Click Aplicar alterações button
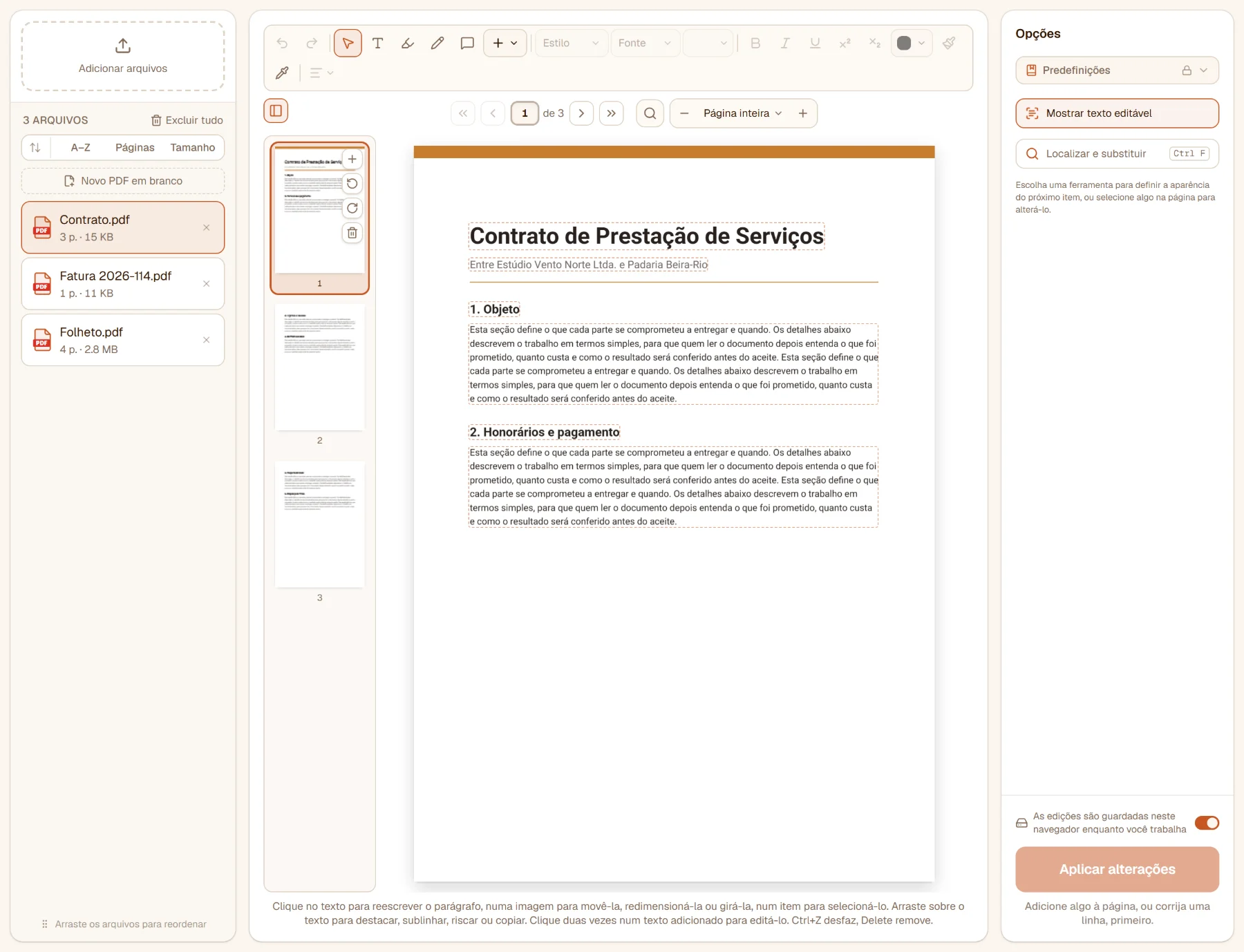 1117,869
